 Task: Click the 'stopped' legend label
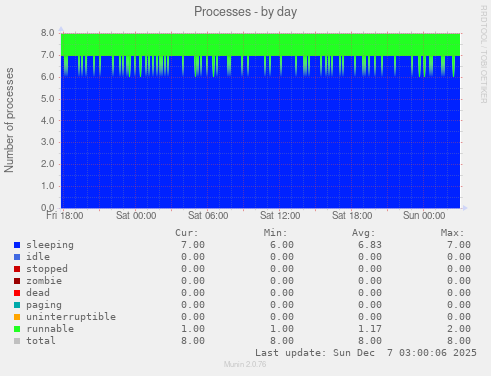click(47, 269)
